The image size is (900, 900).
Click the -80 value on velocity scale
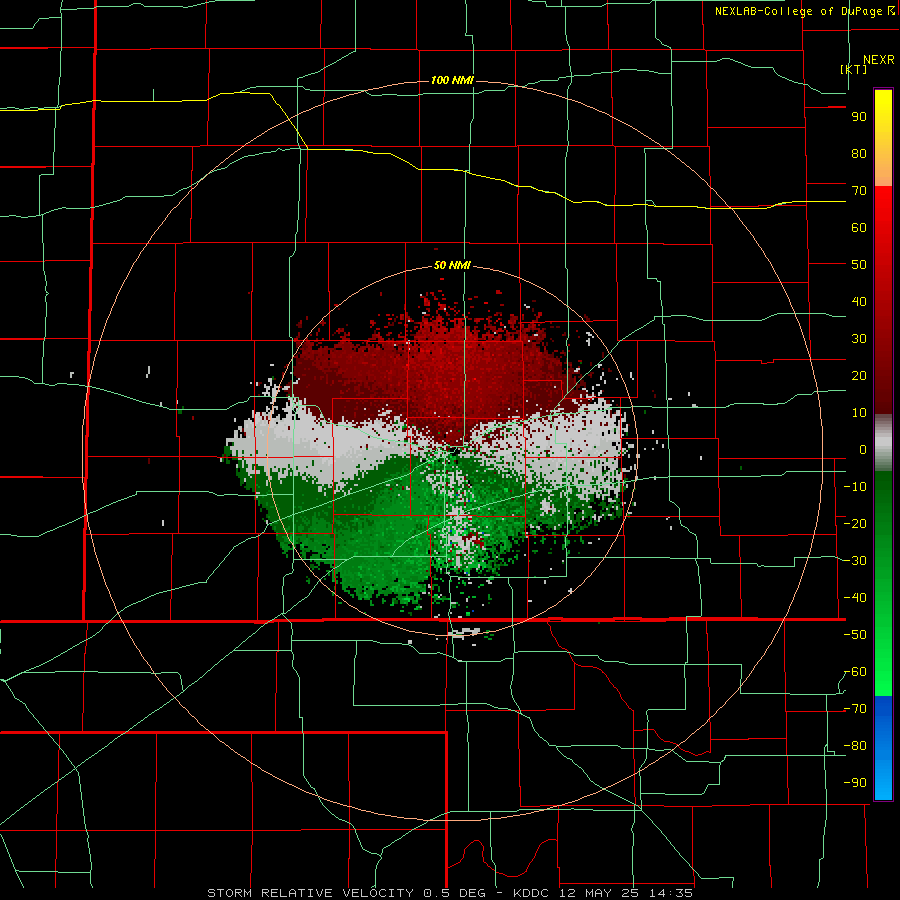(x=855, y=746)
